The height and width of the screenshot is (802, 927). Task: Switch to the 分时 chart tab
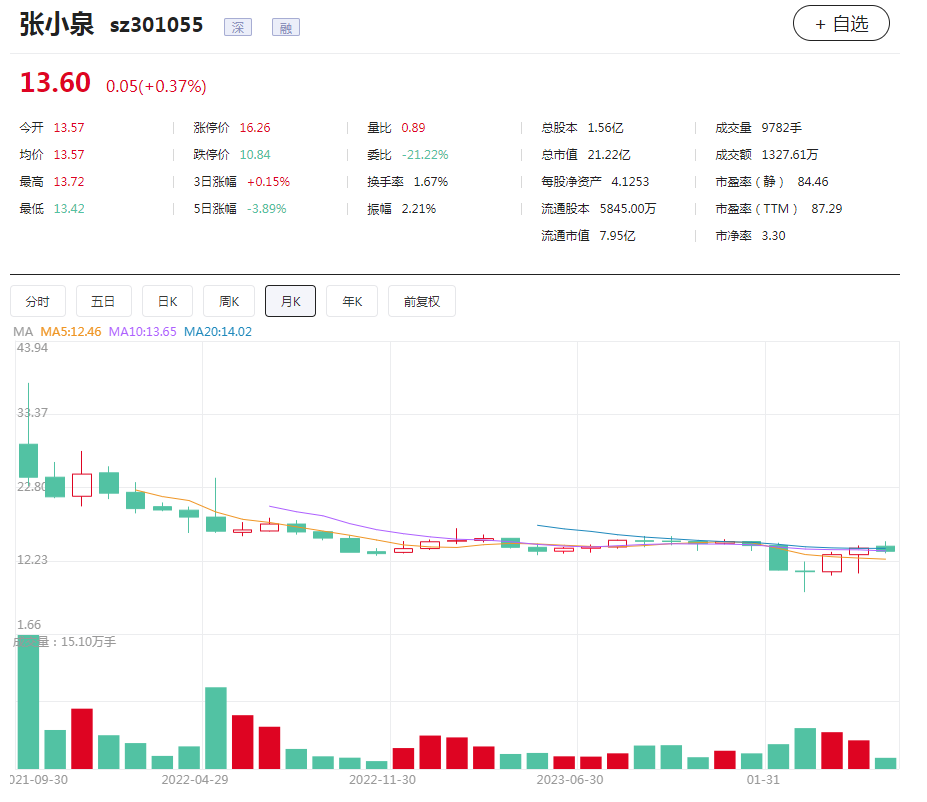[38, 301]
